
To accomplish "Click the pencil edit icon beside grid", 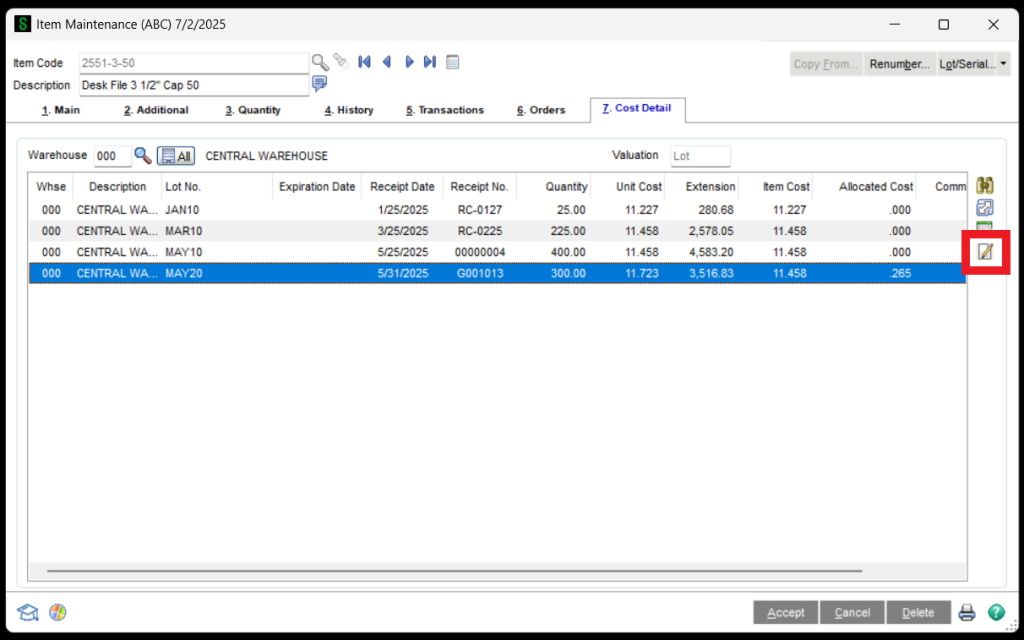I will point(985,251).
